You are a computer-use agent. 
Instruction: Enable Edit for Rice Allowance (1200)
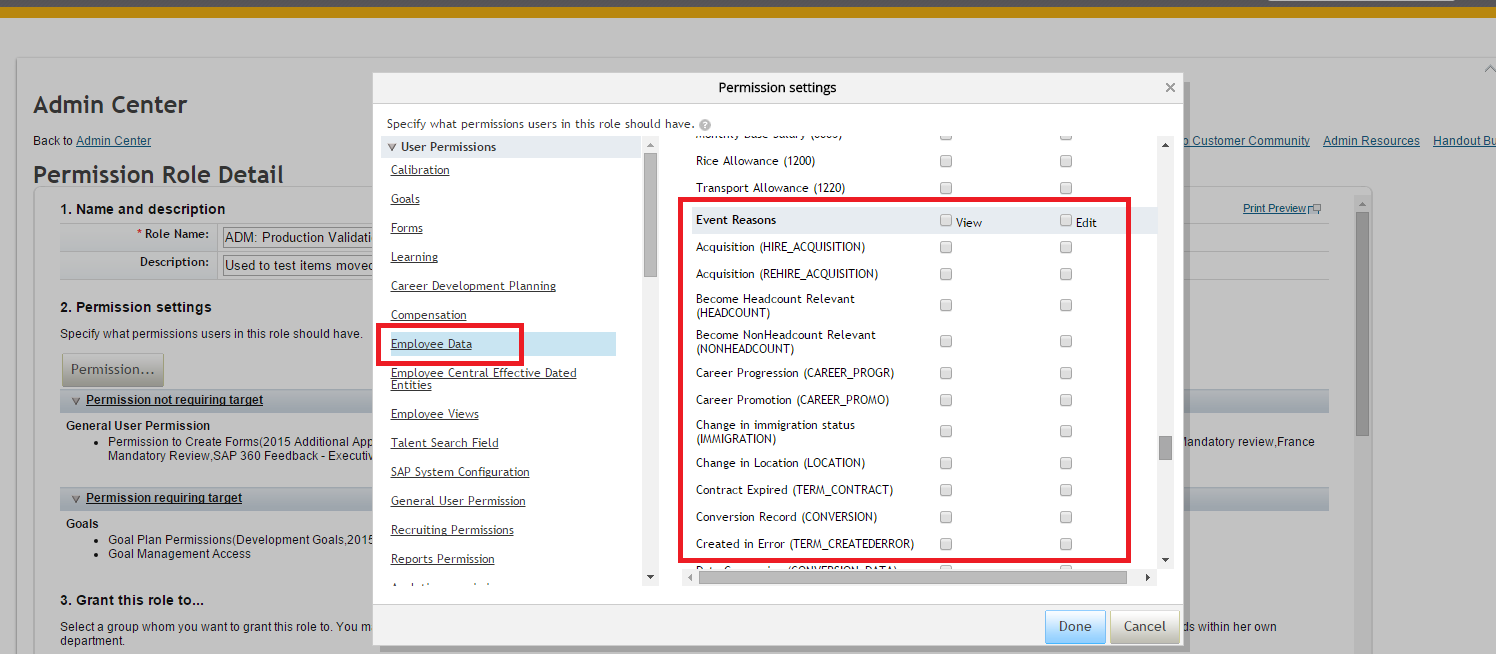(1066, 161)
